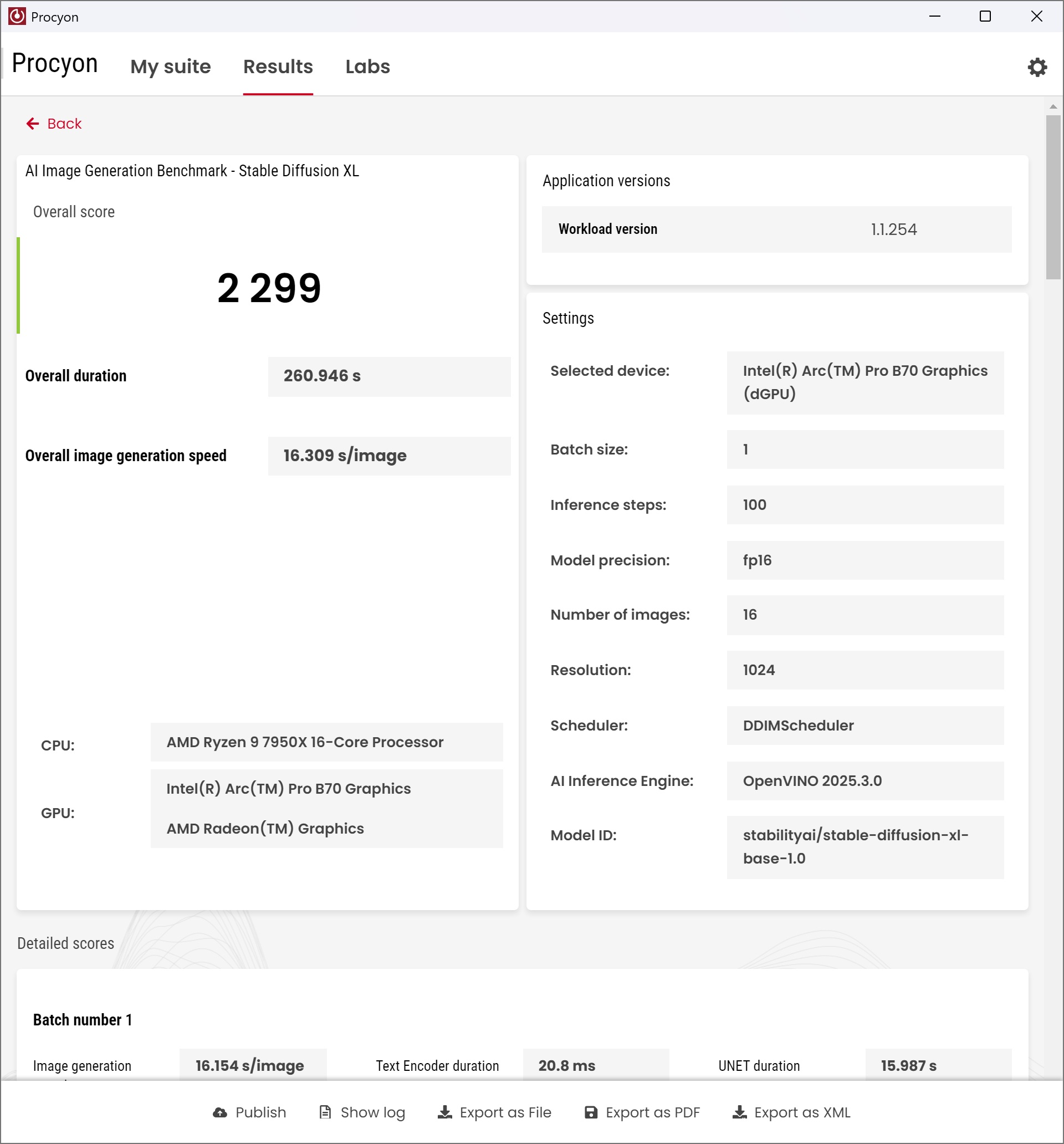The width and height of the screenshot is (1064, 1144).
Task: Close the Procyon window
Action: coord(1036,16)
